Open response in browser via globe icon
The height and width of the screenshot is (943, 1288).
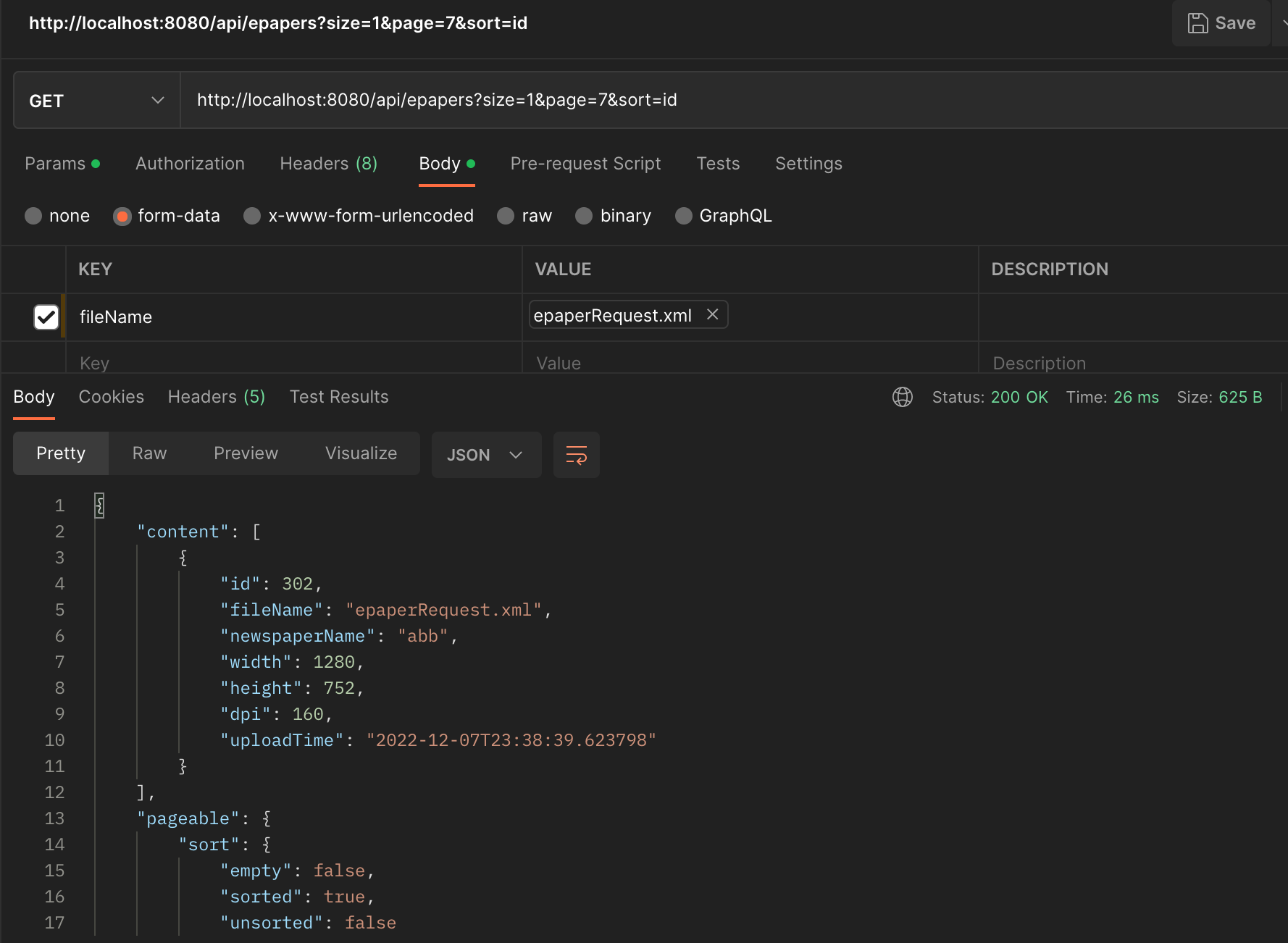[x=902, y=397]
